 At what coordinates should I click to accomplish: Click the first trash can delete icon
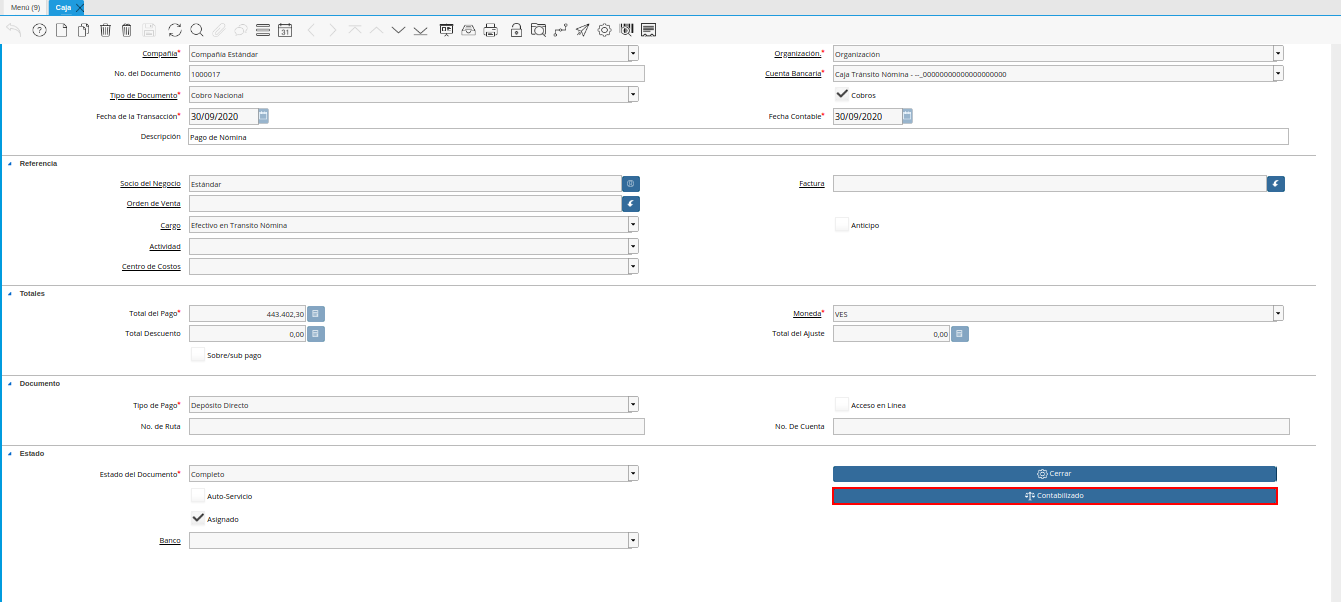(105, 30)
